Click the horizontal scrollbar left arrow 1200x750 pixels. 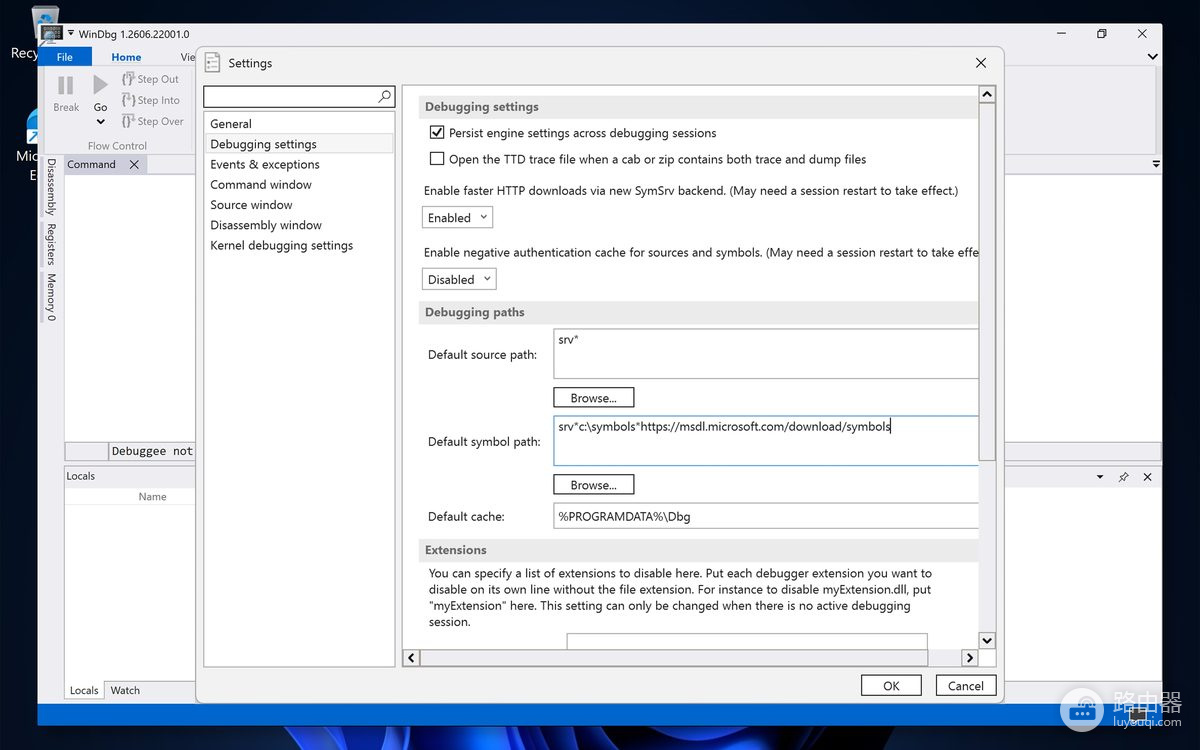coord(411,657)
